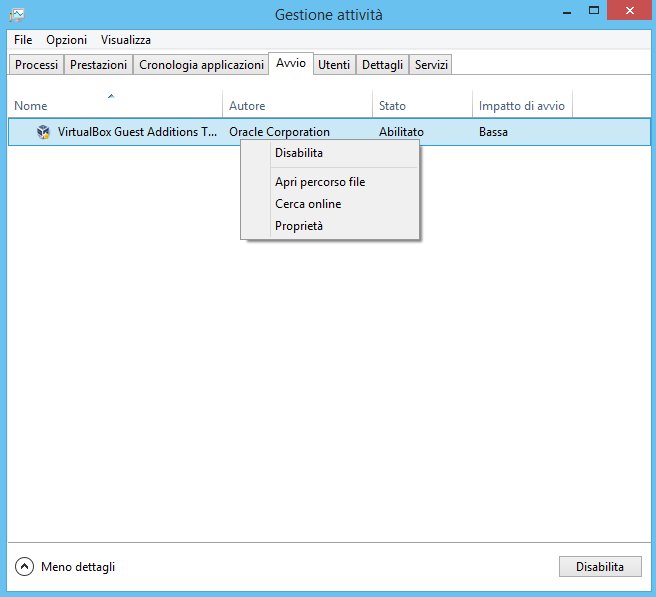Click the VirtualBox Guest Additions T... entry name
This screenshot has width=656, height=597.
click(137, 132)
